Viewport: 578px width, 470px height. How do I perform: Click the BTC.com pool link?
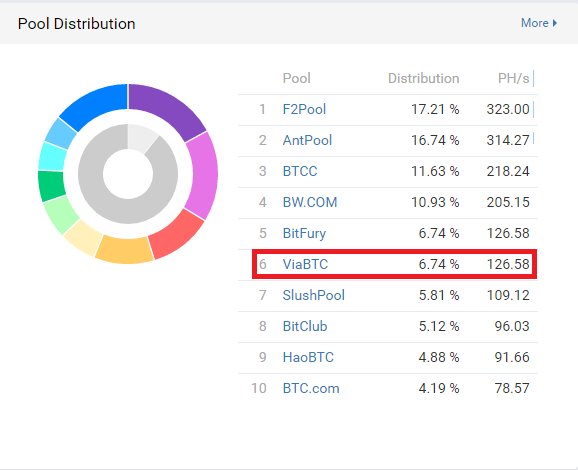click(x=311, y=388)
